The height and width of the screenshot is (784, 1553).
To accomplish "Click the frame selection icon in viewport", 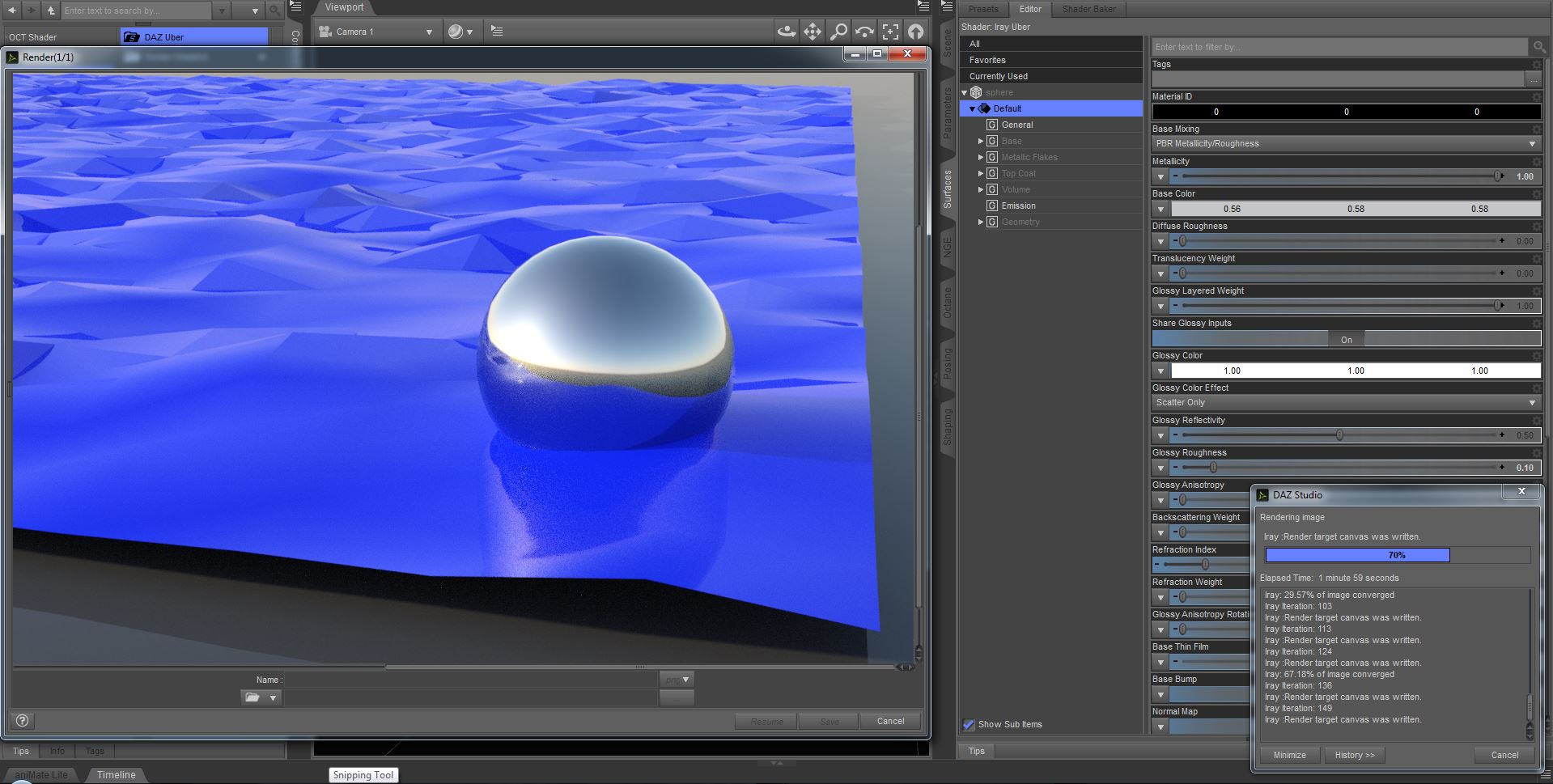I will click(x=890, y=32).
